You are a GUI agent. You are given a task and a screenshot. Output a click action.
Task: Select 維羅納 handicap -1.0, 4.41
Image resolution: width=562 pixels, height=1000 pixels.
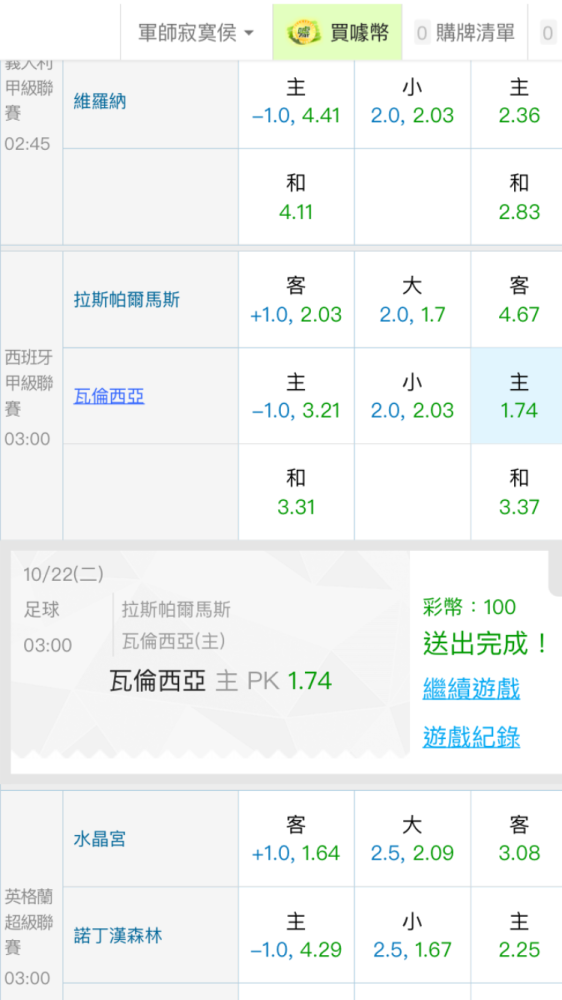pyautogui.click(x=296, y=101)
